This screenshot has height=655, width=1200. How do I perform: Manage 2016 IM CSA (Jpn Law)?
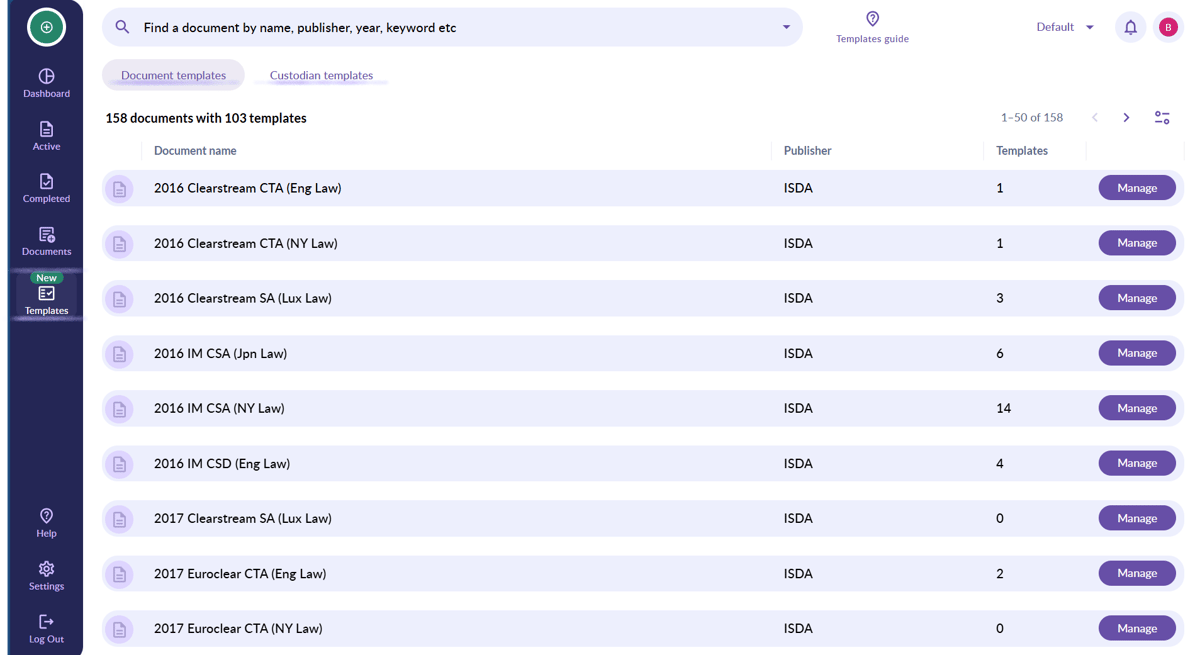pyautogui.click(x=1137, y=353)
